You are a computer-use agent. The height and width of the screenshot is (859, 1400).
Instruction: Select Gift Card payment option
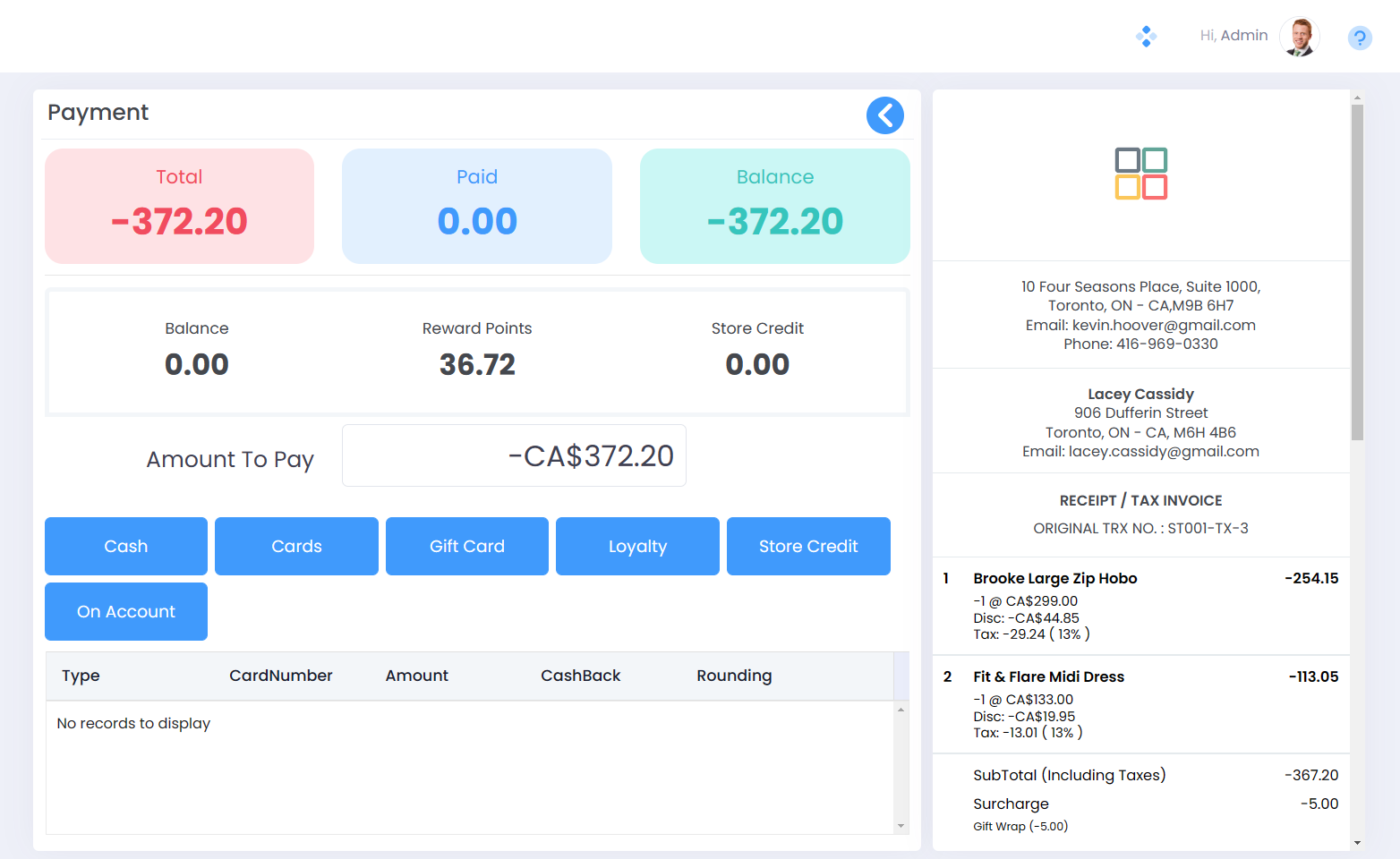coord(467,546)
